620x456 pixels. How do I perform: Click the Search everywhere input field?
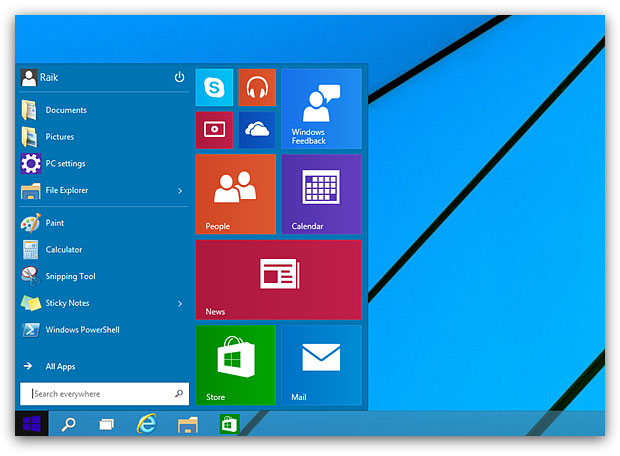tap(104, 394)
